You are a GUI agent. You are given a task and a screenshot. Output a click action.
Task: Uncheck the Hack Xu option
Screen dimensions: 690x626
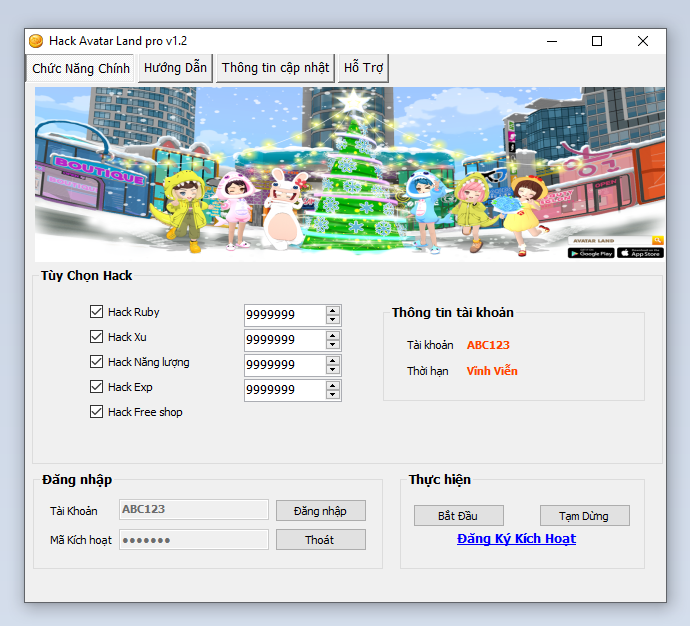(97, 337)
